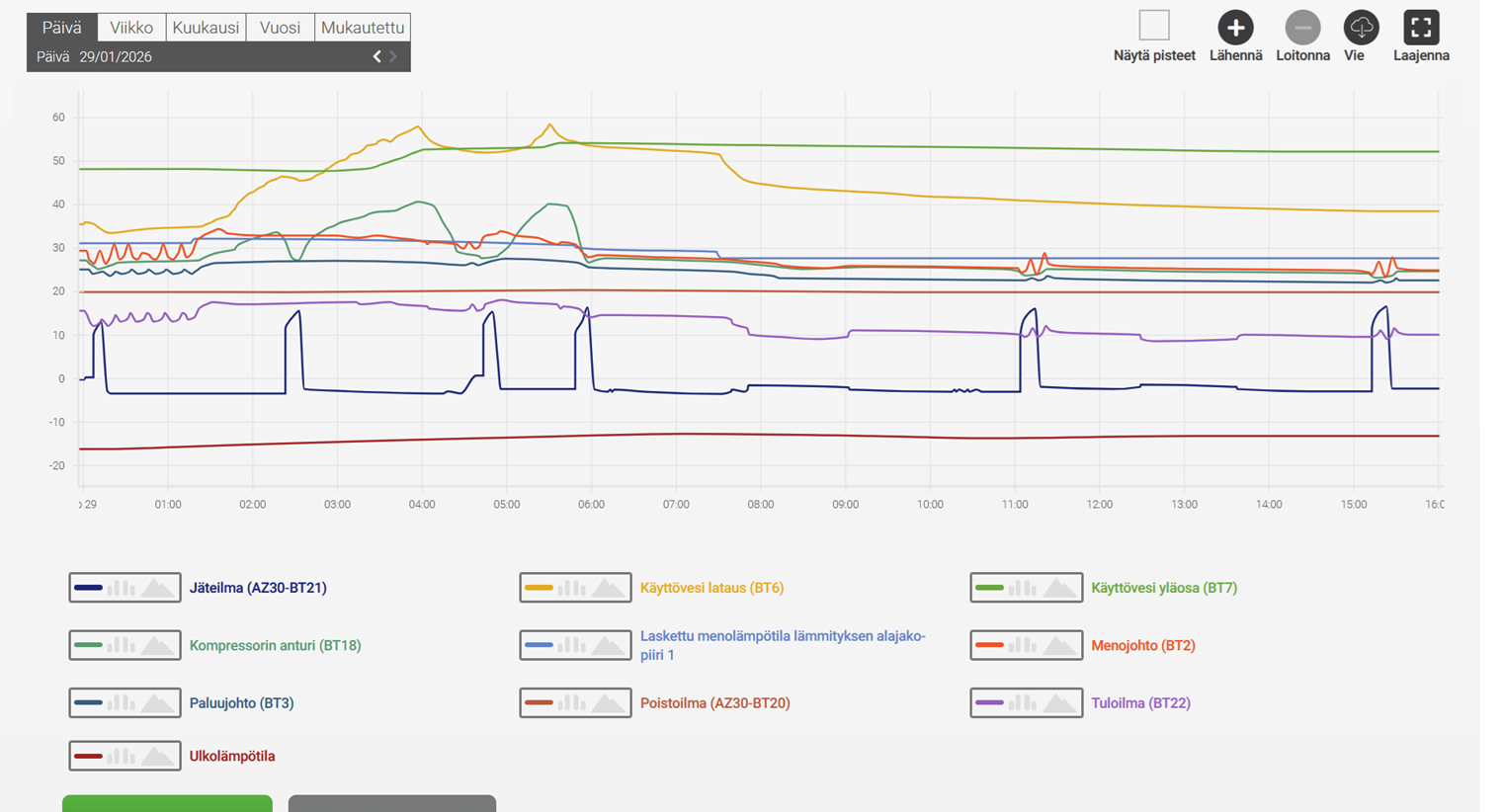Click the Tuloilma (BT22) purple color swatch

[989, 703]
